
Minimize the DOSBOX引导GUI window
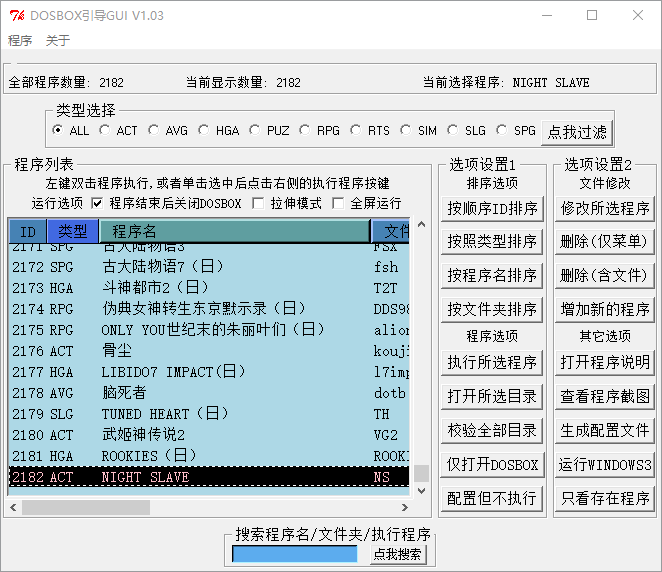coord(547,15)
